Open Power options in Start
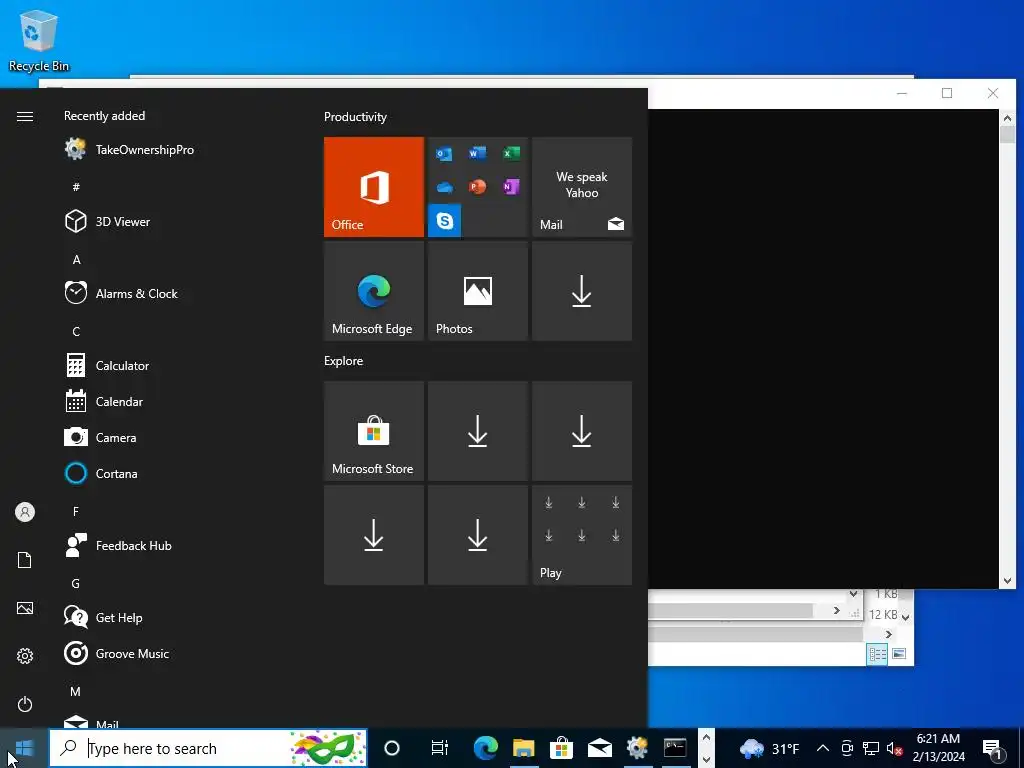The width and height of the screenshot is (1024, 768). (25, 704)
